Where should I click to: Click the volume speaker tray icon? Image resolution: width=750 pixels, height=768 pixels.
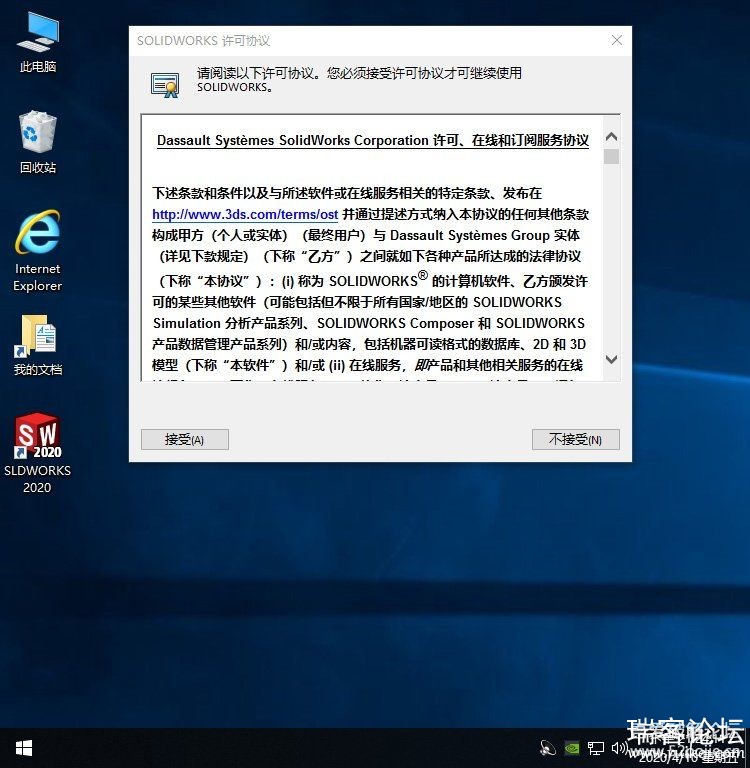pos(618,748)
